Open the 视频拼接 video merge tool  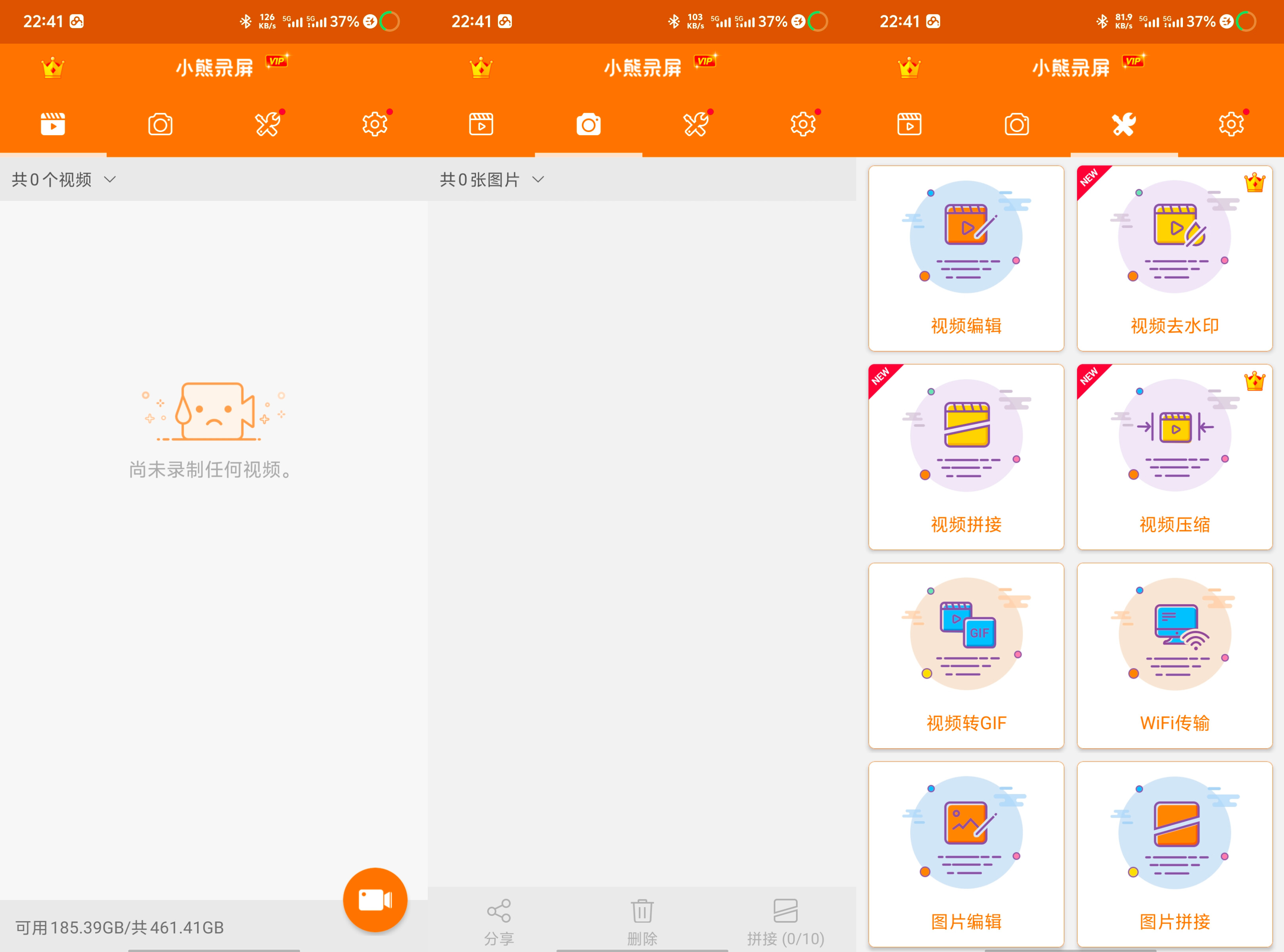click(x=966, y=456)
